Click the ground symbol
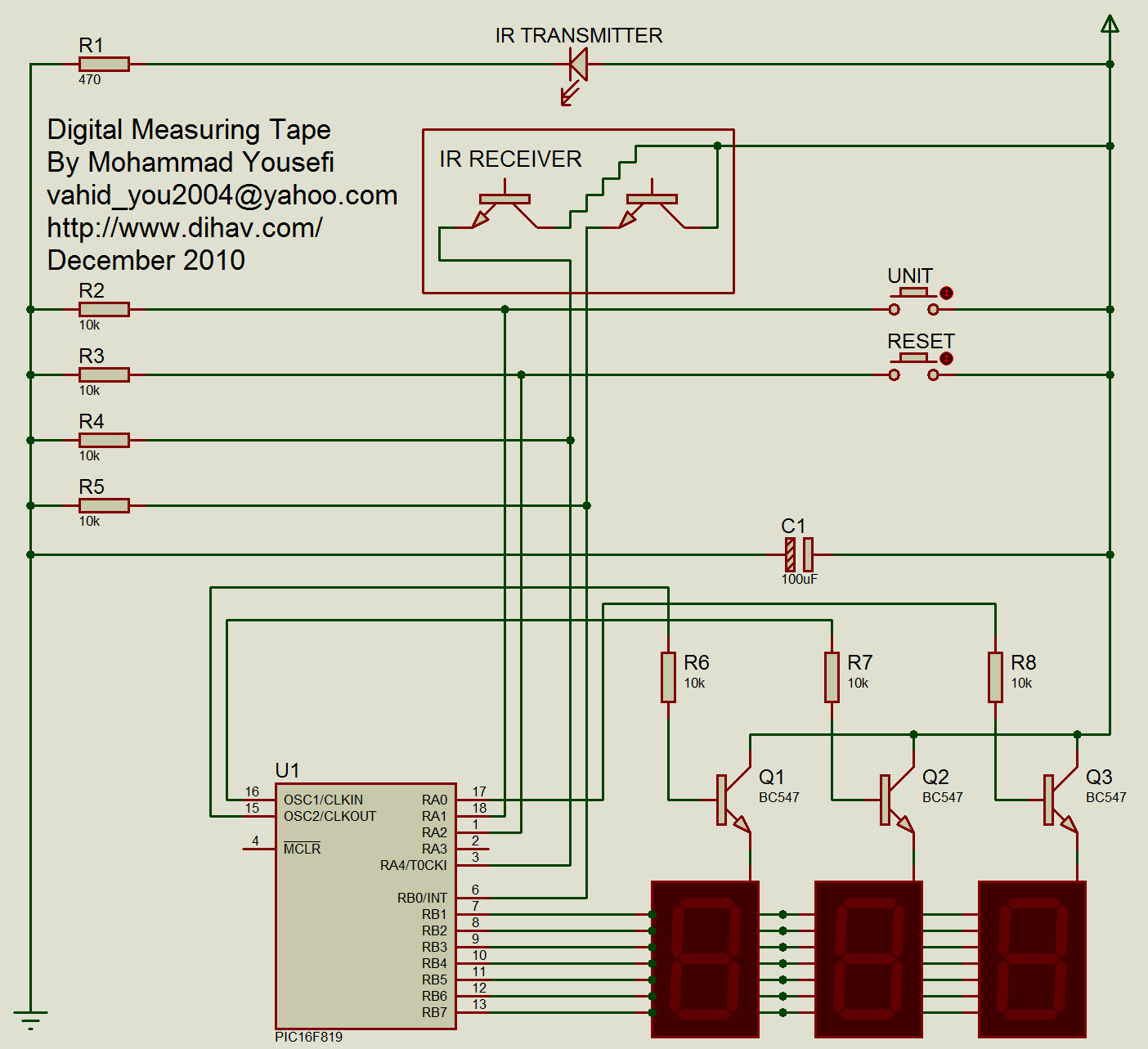Screen dimensions: 1148x1049 [x=30, y=1020]
